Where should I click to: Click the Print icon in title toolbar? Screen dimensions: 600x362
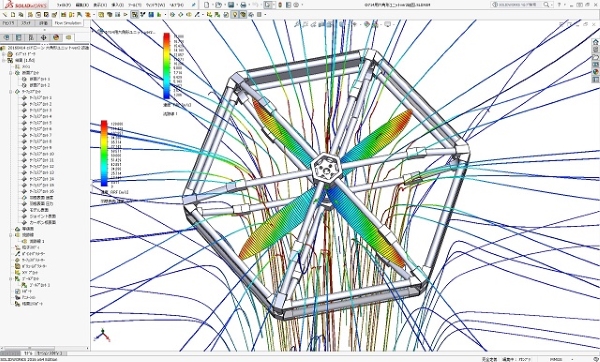coord(243,5)
